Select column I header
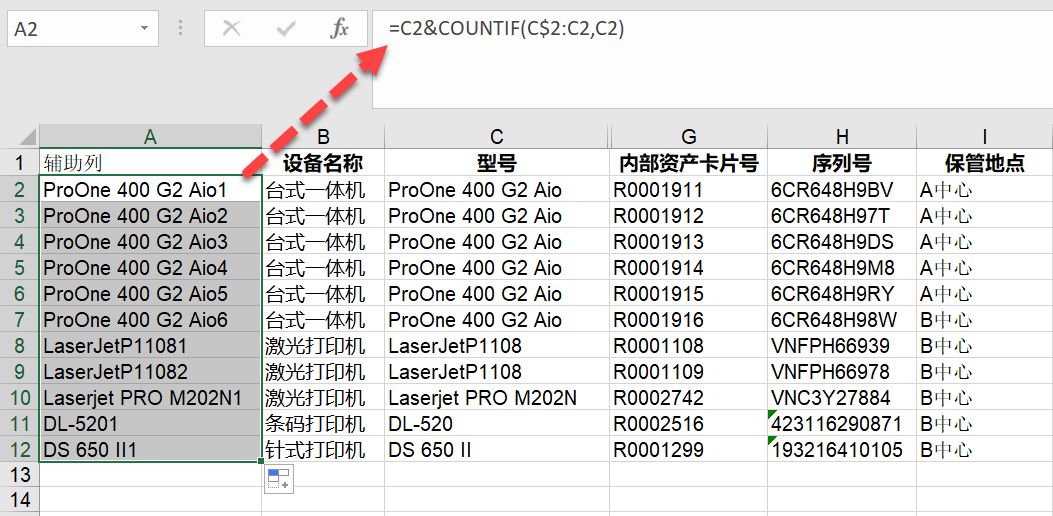1053x516 pixels. click(985, 136)
